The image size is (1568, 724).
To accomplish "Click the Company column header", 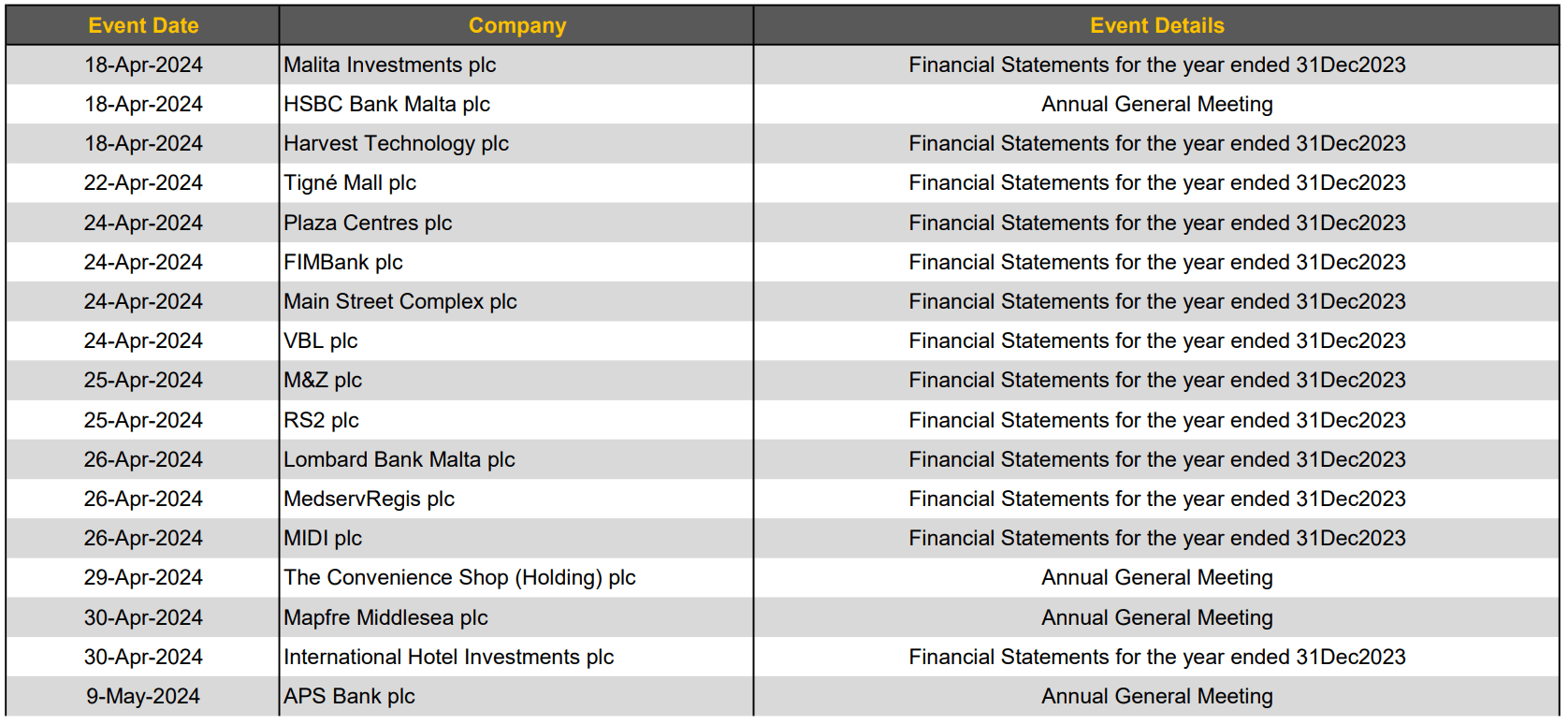I will coord(516,26).
